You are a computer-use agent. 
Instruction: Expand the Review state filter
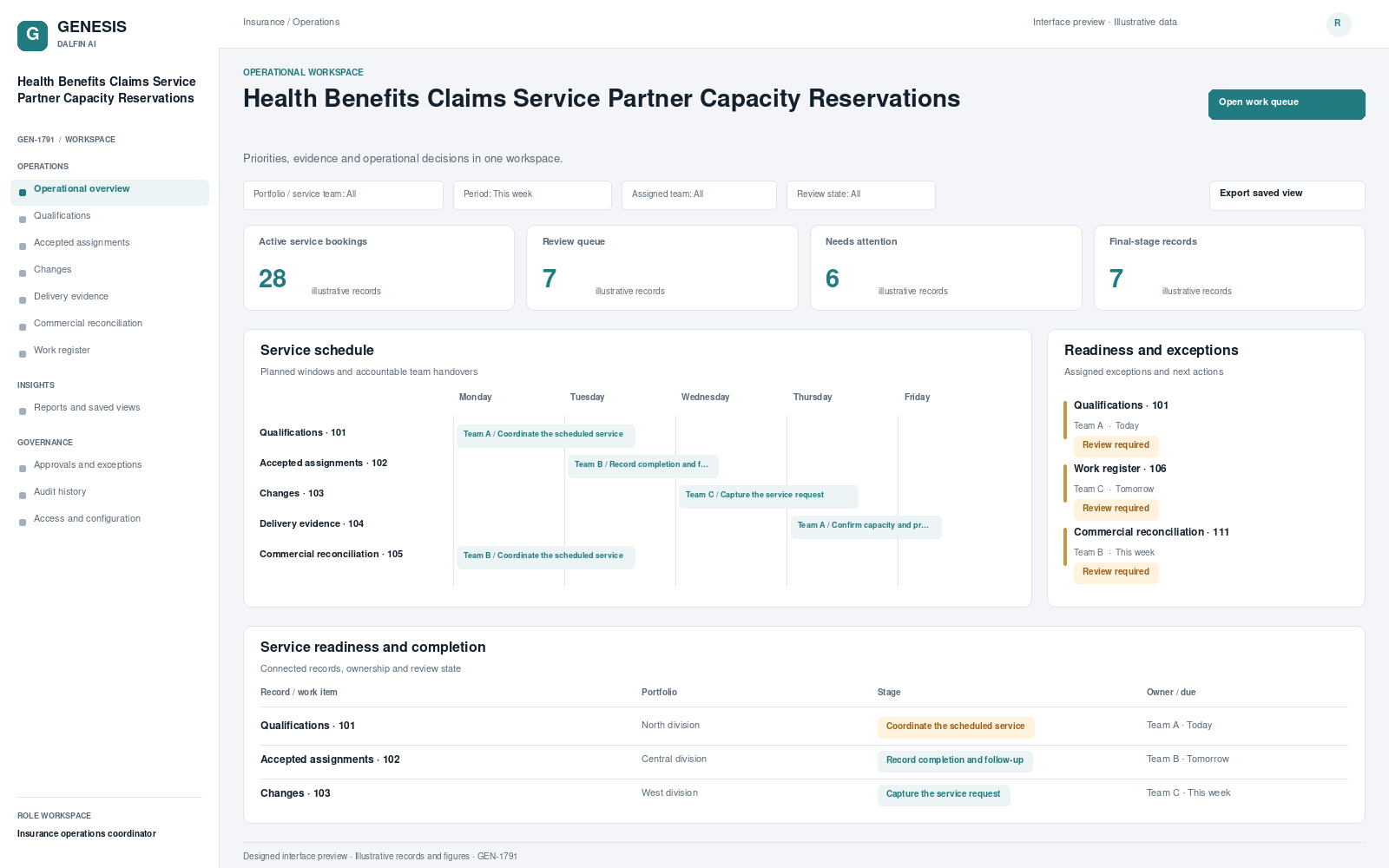[861, 195]
